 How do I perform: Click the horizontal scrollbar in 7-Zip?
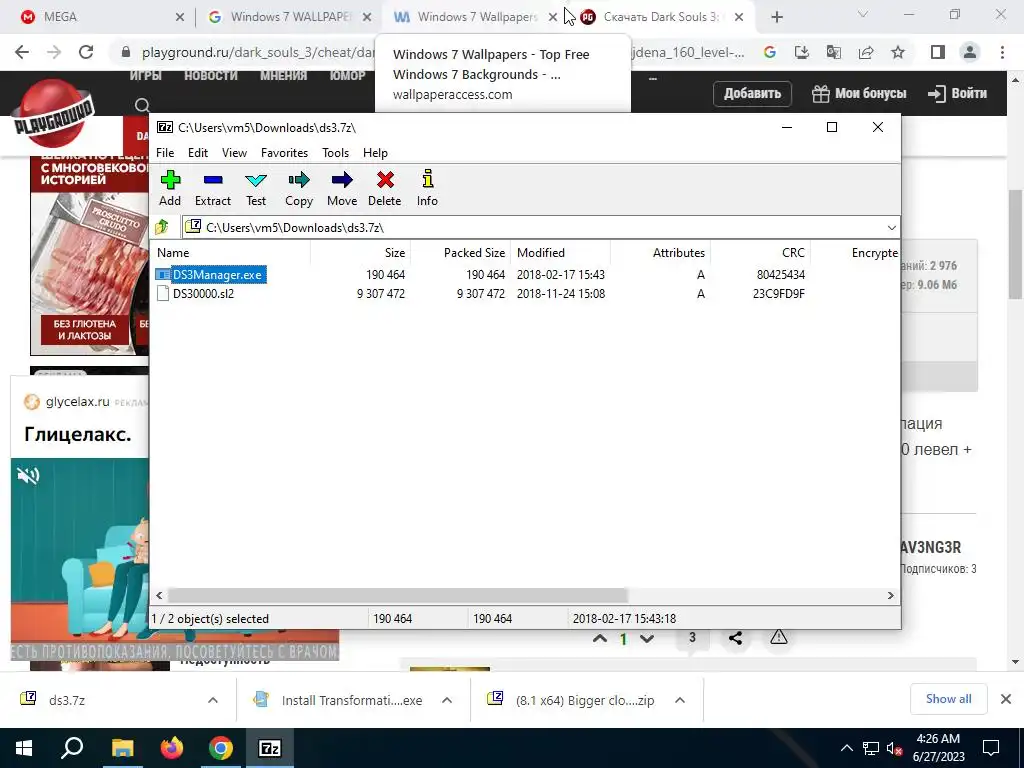click(x=398, y=596)
